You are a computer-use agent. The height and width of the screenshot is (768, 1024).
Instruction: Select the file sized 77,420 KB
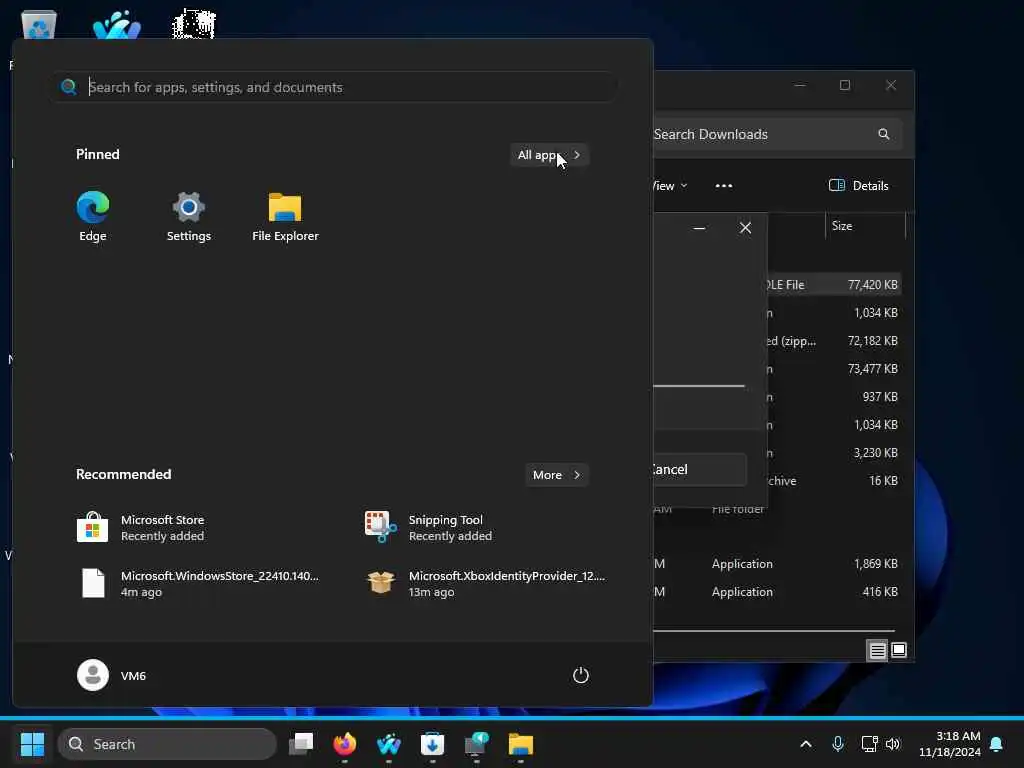(835, 285)
